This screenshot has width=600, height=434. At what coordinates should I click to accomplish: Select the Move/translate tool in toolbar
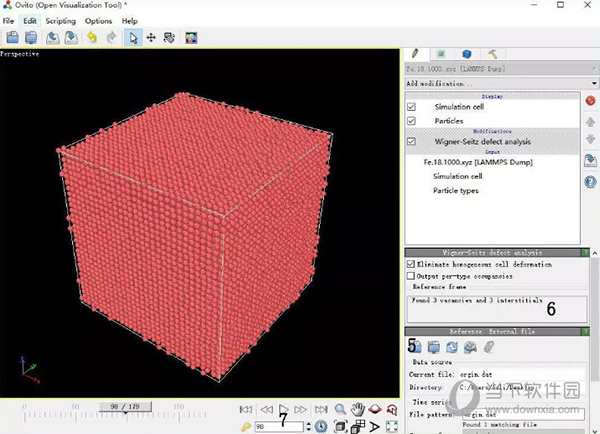pos(151,37)
